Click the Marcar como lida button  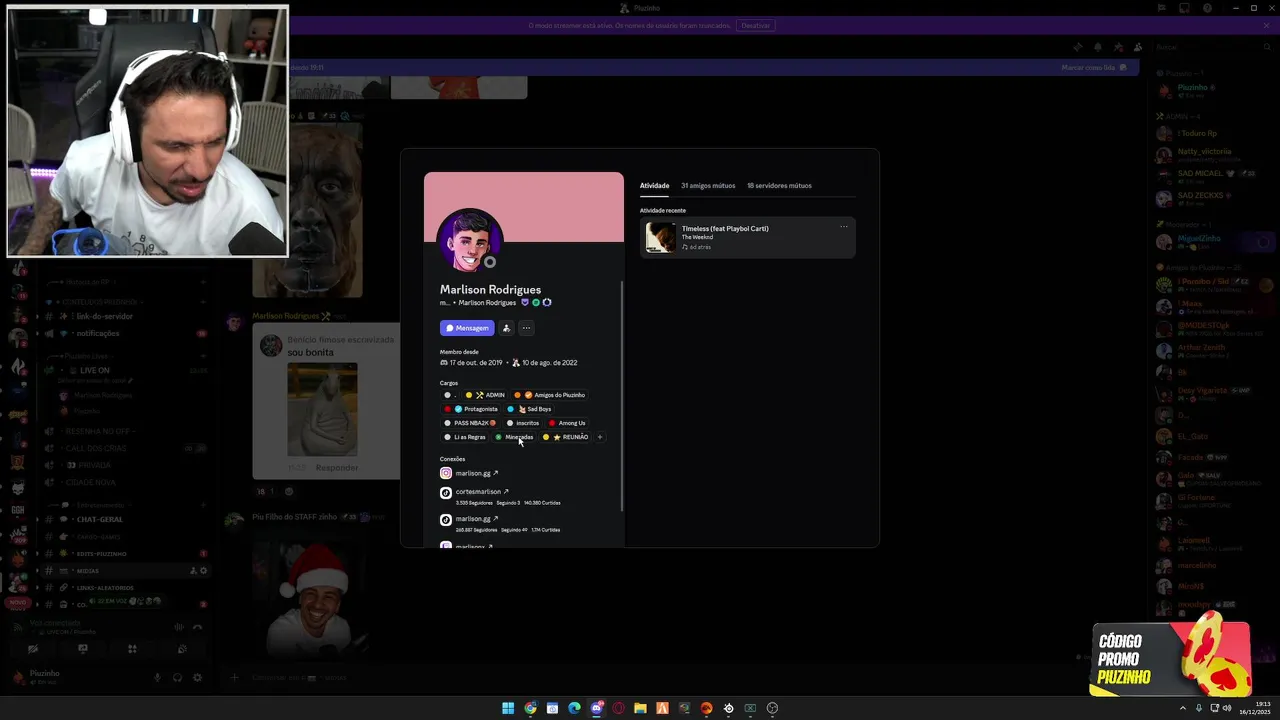click(1094, 68)
